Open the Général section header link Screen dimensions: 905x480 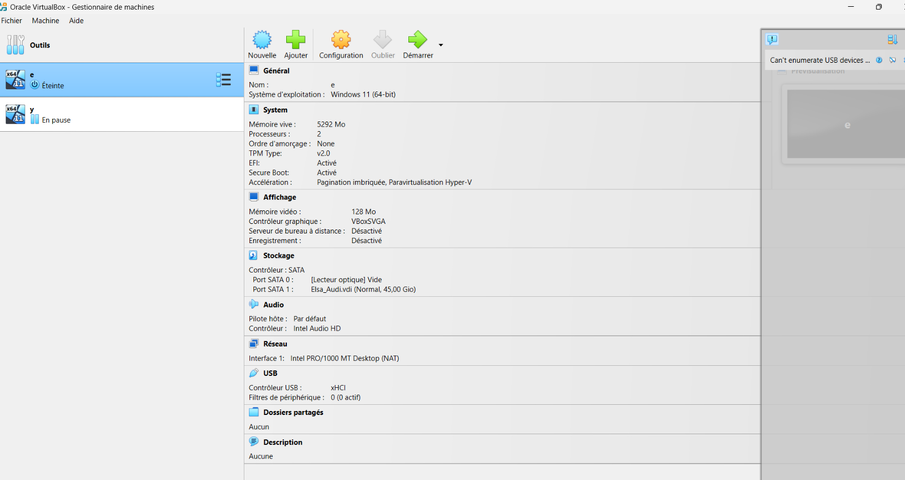[x=276, y=70]
